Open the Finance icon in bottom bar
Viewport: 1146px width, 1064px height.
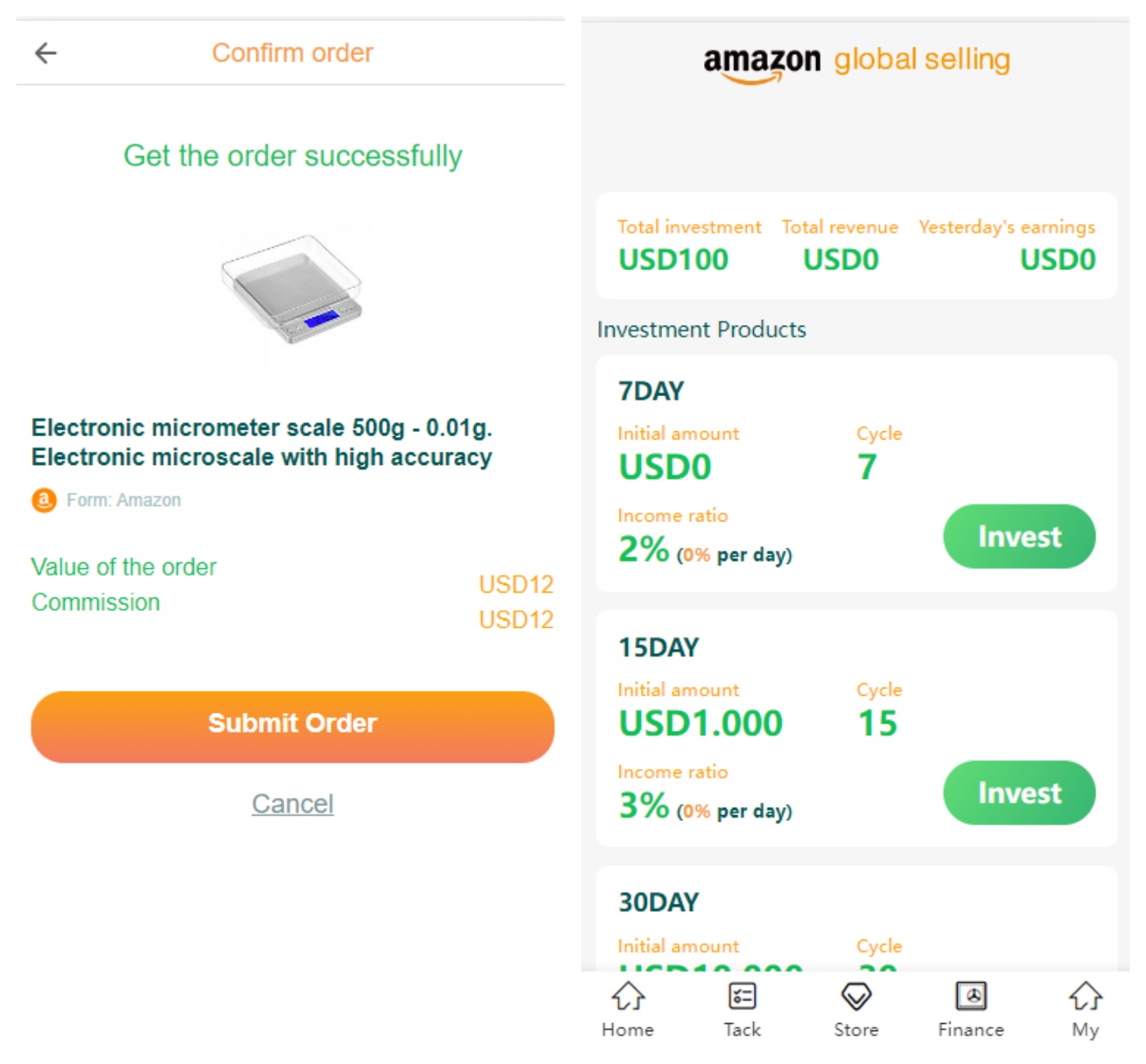(971, 996)
